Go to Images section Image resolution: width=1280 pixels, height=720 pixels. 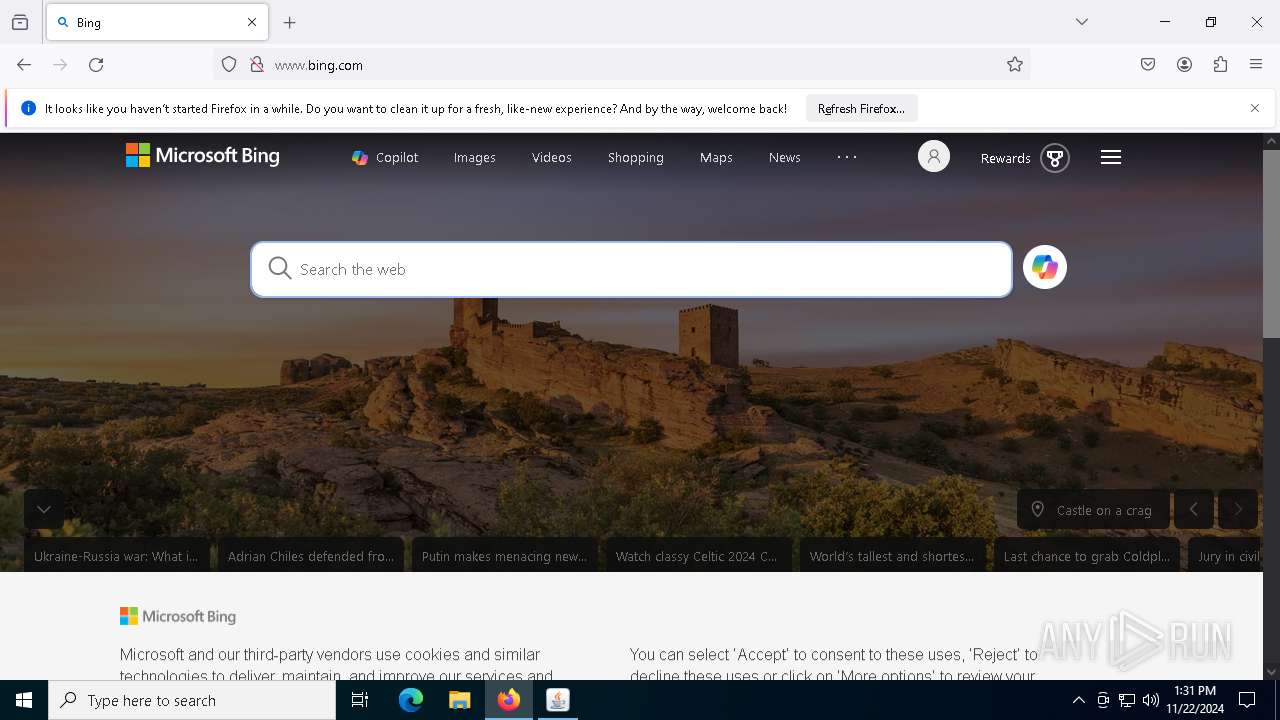click(474, 158)
